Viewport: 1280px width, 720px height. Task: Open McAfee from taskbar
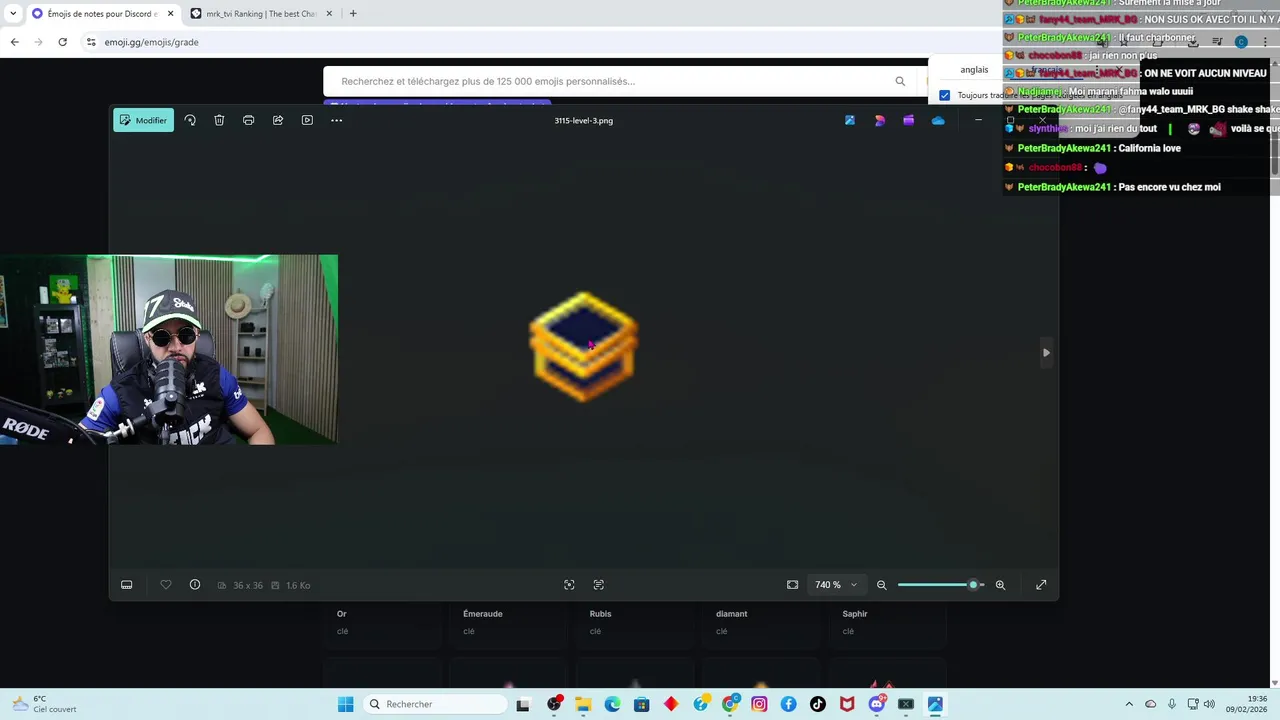click(848, 704)
